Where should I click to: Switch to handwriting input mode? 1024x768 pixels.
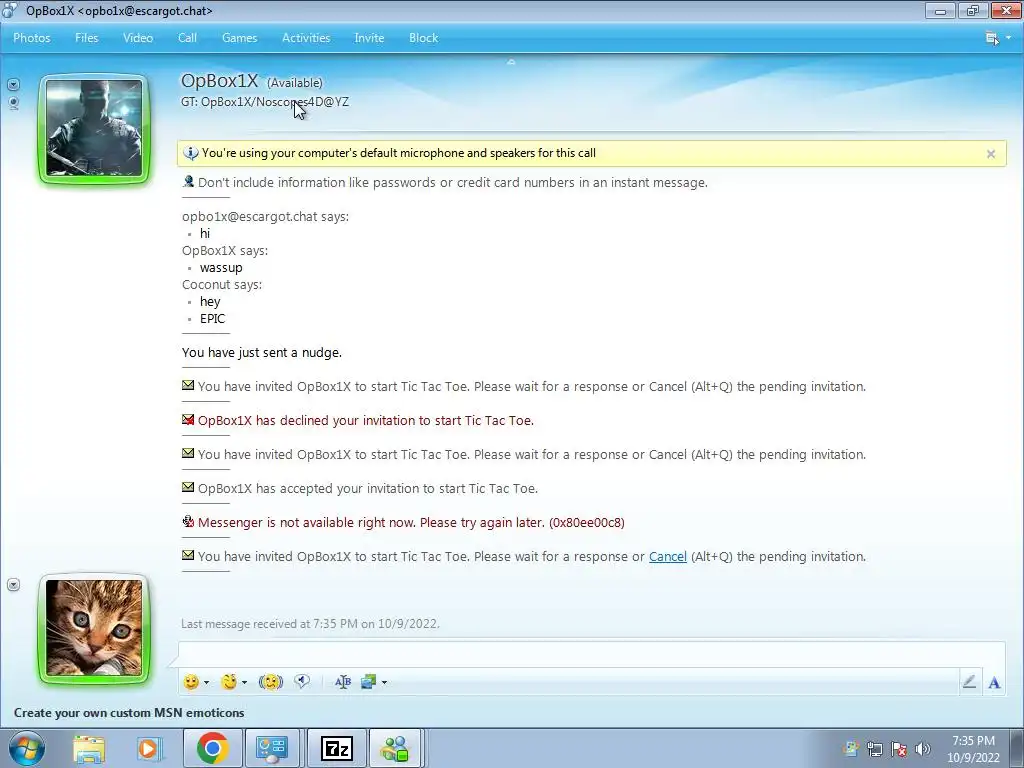pos(969,682)
